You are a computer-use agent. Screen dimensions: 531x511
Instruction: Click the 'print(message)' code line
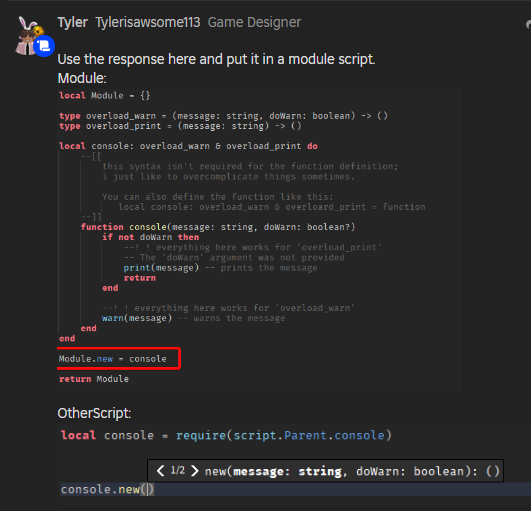point(161,268)
